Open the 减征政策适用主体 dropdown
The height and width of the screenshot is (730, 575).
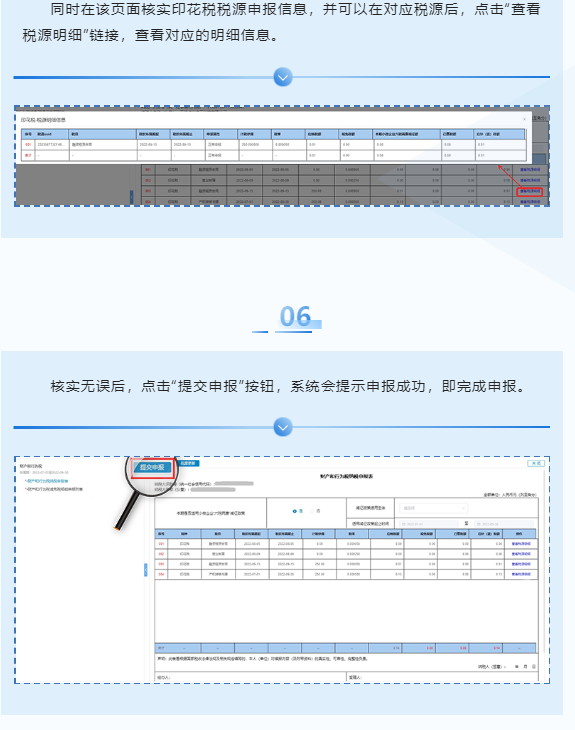(433, 508)
